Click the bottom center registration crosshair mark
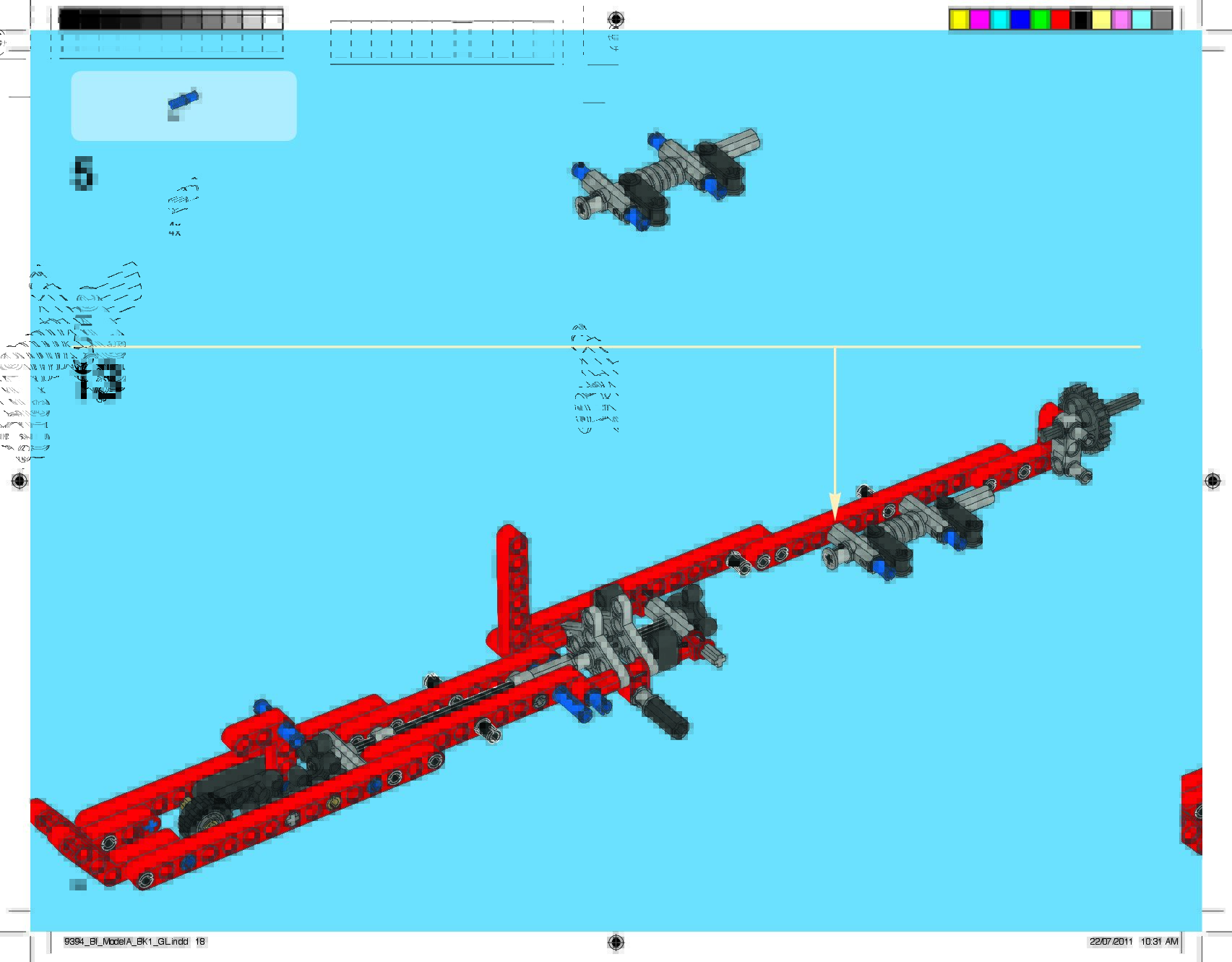 616,942
